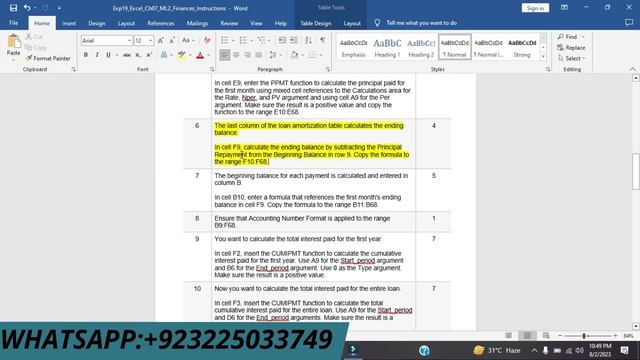Viewport: 640px width, 360px height.
Task: Apply the yellow text highlight color
Action: 182,55
